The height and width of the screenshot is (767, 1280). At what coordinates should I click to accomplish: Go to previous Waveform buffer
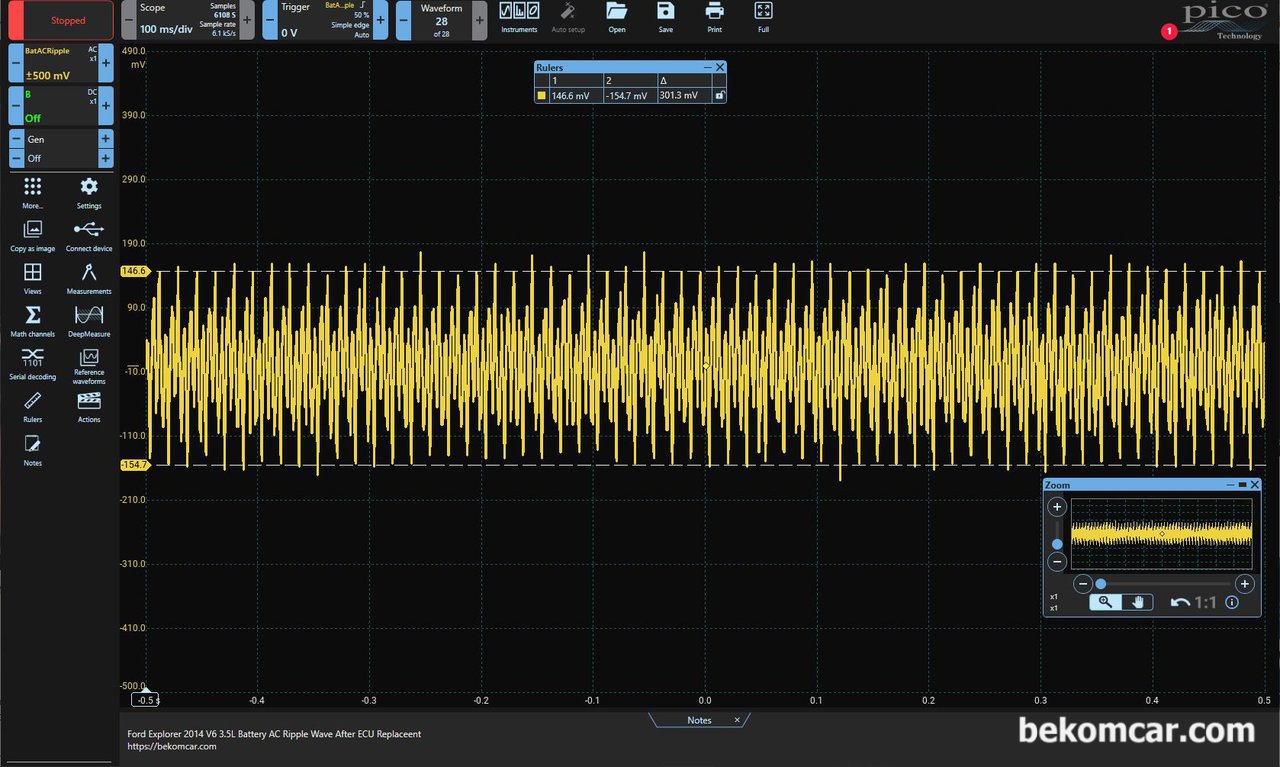pos(404,20)
